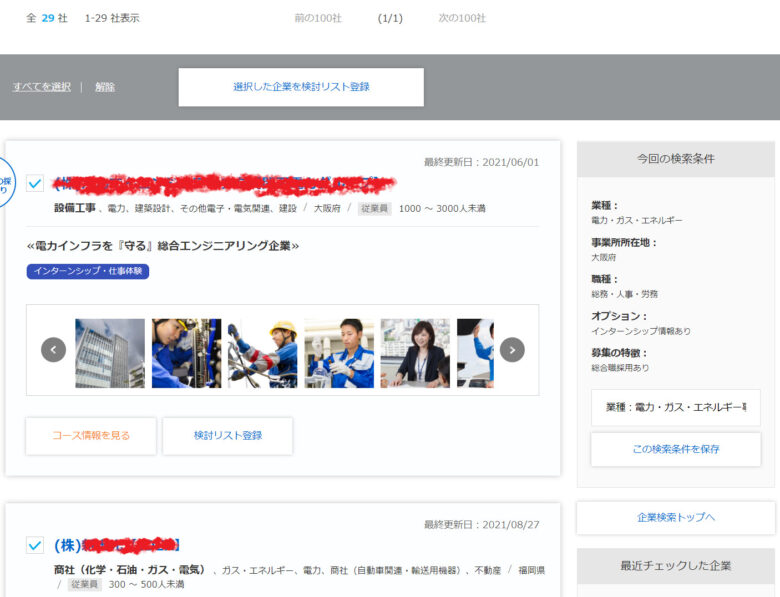Screen dimensions: 780x597
Task: Click 総務・人事・労務 under 職種
Action: 624,294
